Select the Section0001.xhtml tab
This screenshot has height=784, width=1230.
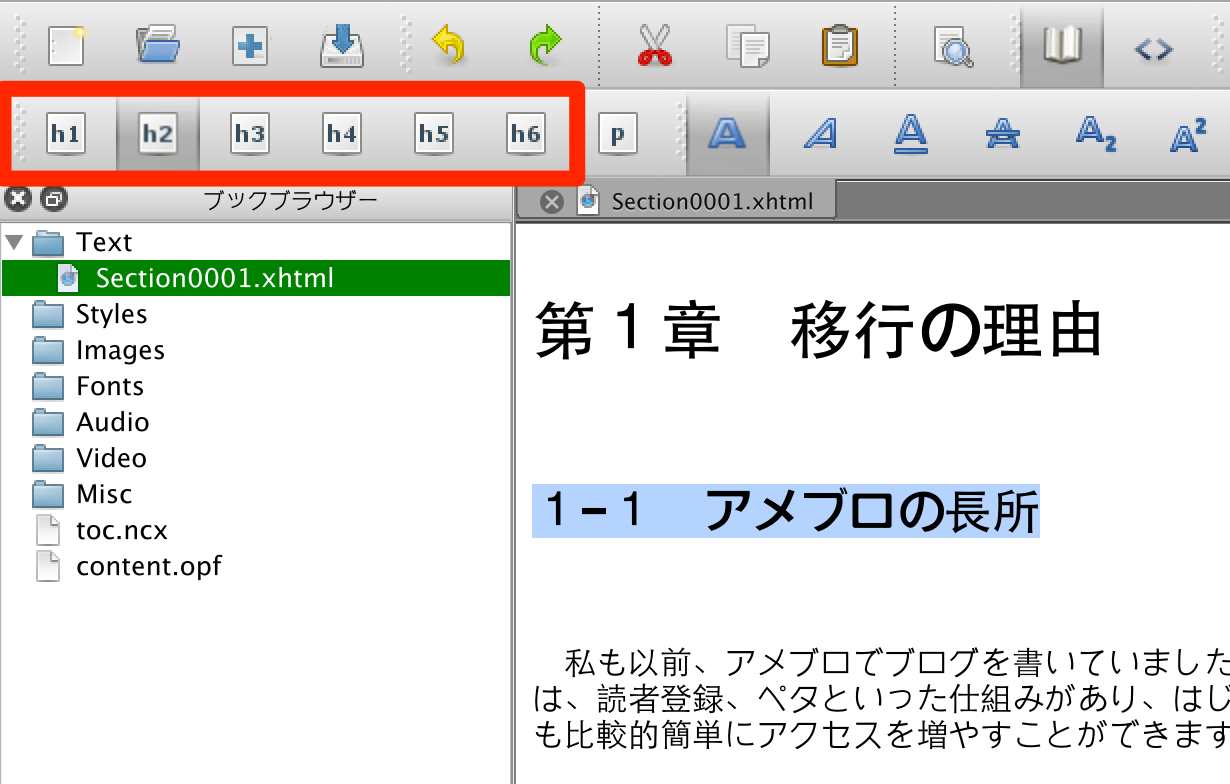click(711, 201)
